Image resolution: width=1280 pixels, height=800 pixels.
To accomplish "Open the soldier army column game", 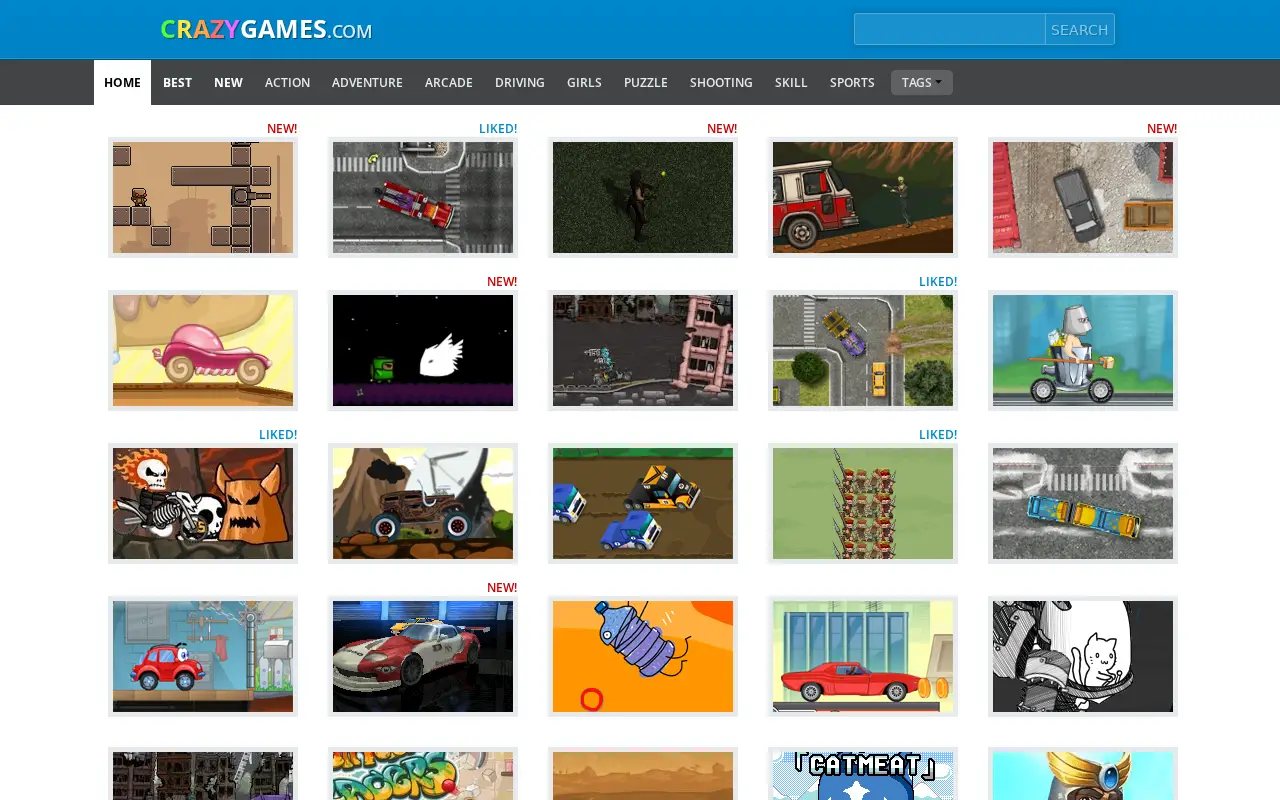I will [863, 503].
